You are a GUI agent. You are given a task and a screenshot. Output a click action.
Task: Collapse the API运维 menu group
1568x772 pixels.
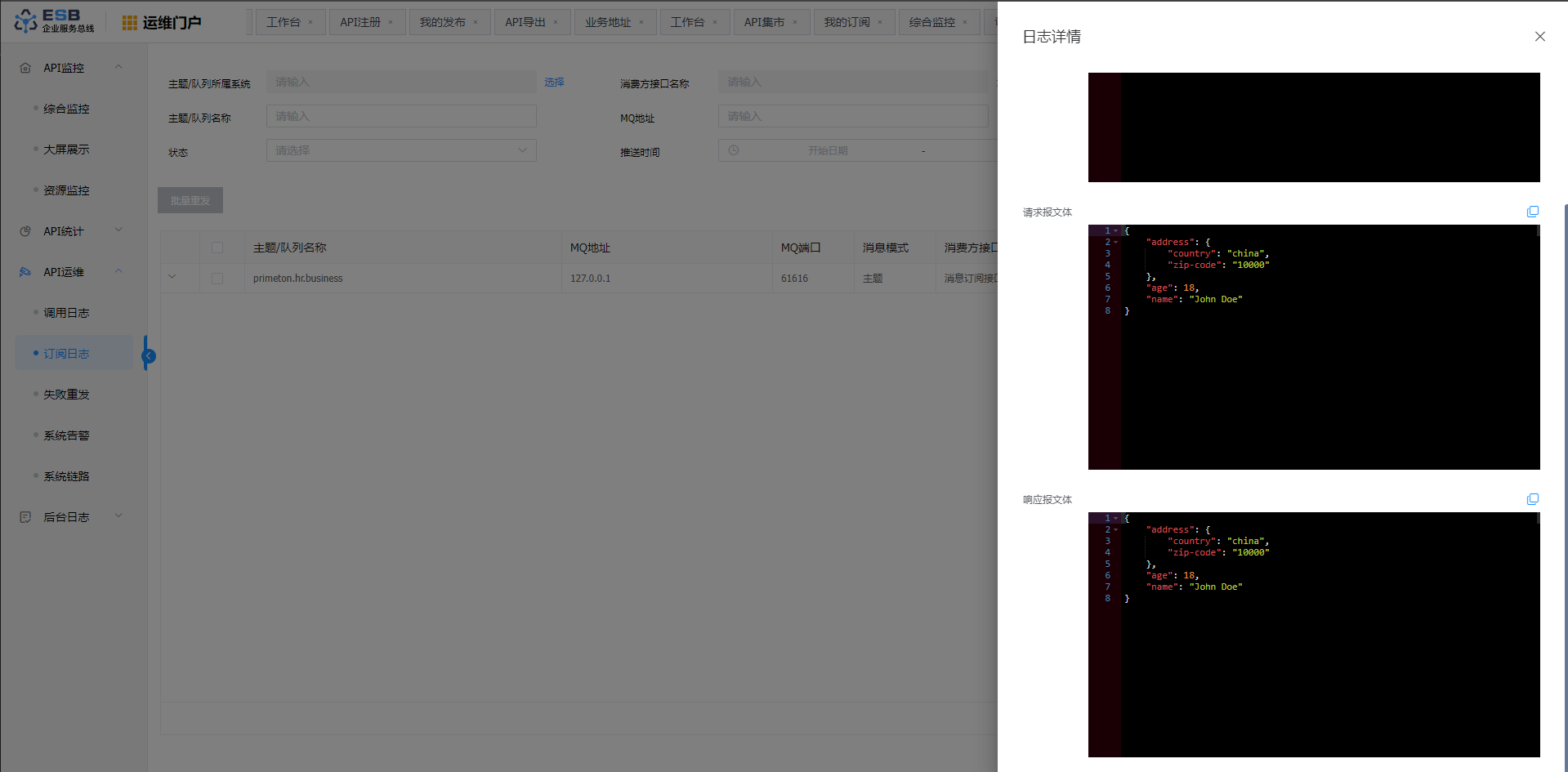point(118,271)
